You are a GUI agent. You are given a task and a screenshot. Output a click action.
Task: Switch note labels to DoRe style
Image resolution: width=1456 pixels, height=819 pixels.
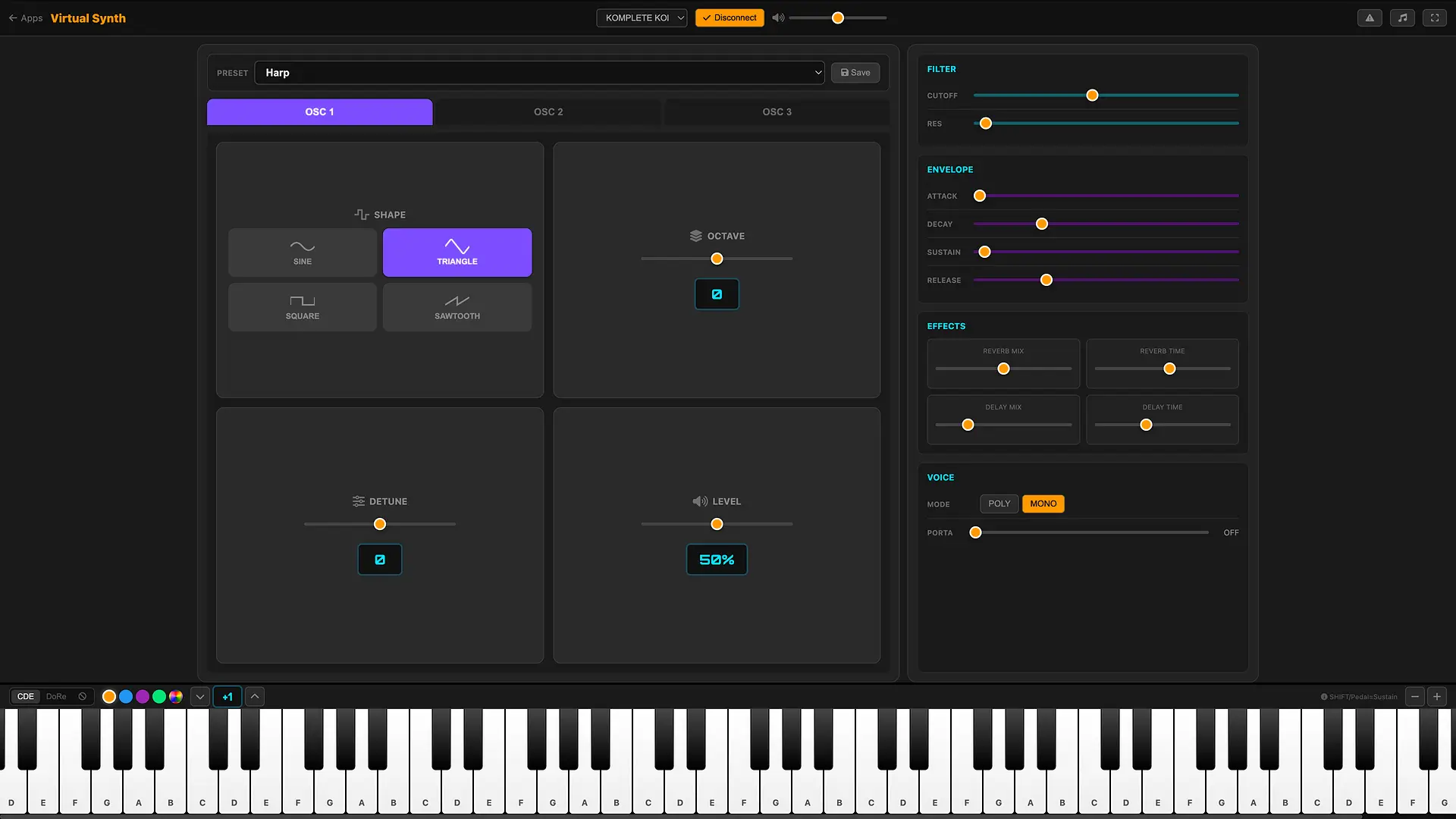pyautogui.click(x=55, y=696)
